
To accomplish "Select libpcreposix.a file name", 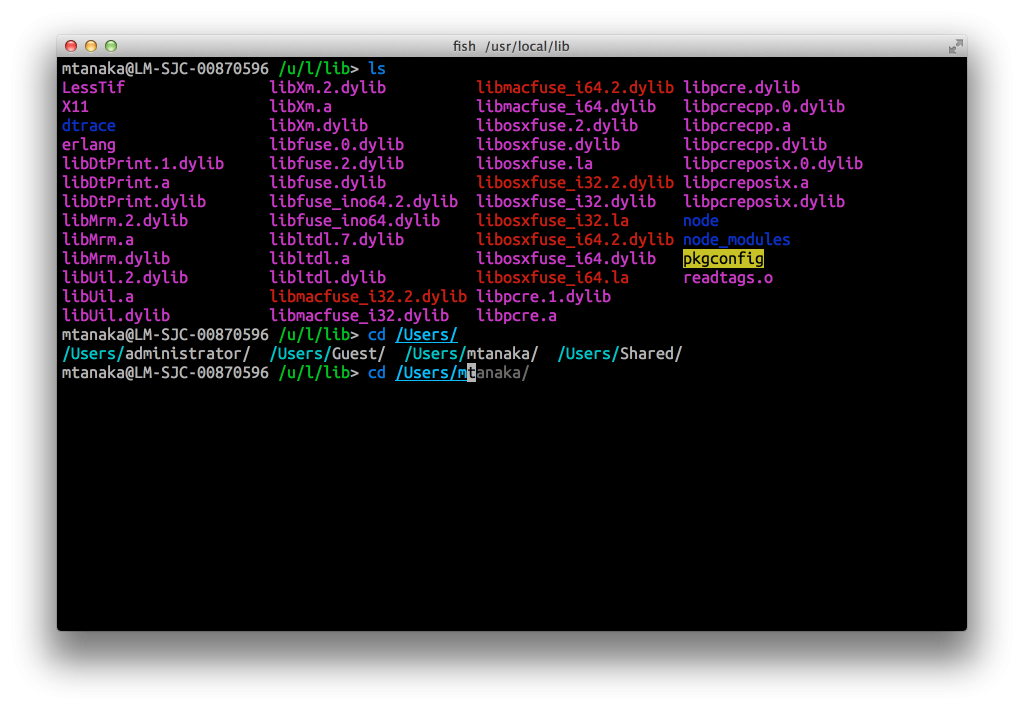I will (746, 182).
